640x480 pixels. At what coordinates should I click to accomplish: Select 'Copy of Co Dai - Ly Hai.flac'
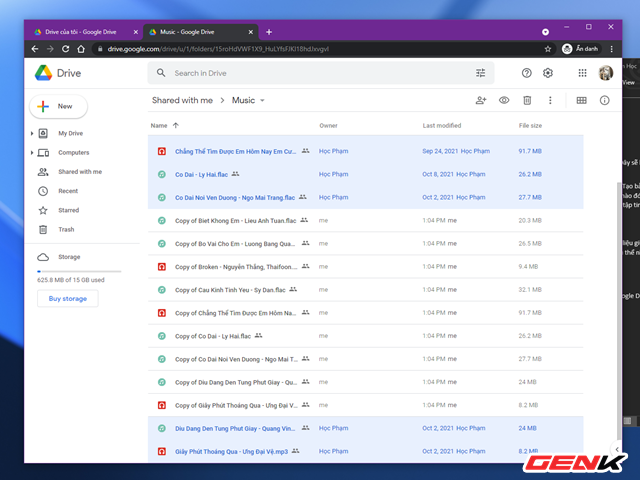pyautogui.click(x=365, y=336)
